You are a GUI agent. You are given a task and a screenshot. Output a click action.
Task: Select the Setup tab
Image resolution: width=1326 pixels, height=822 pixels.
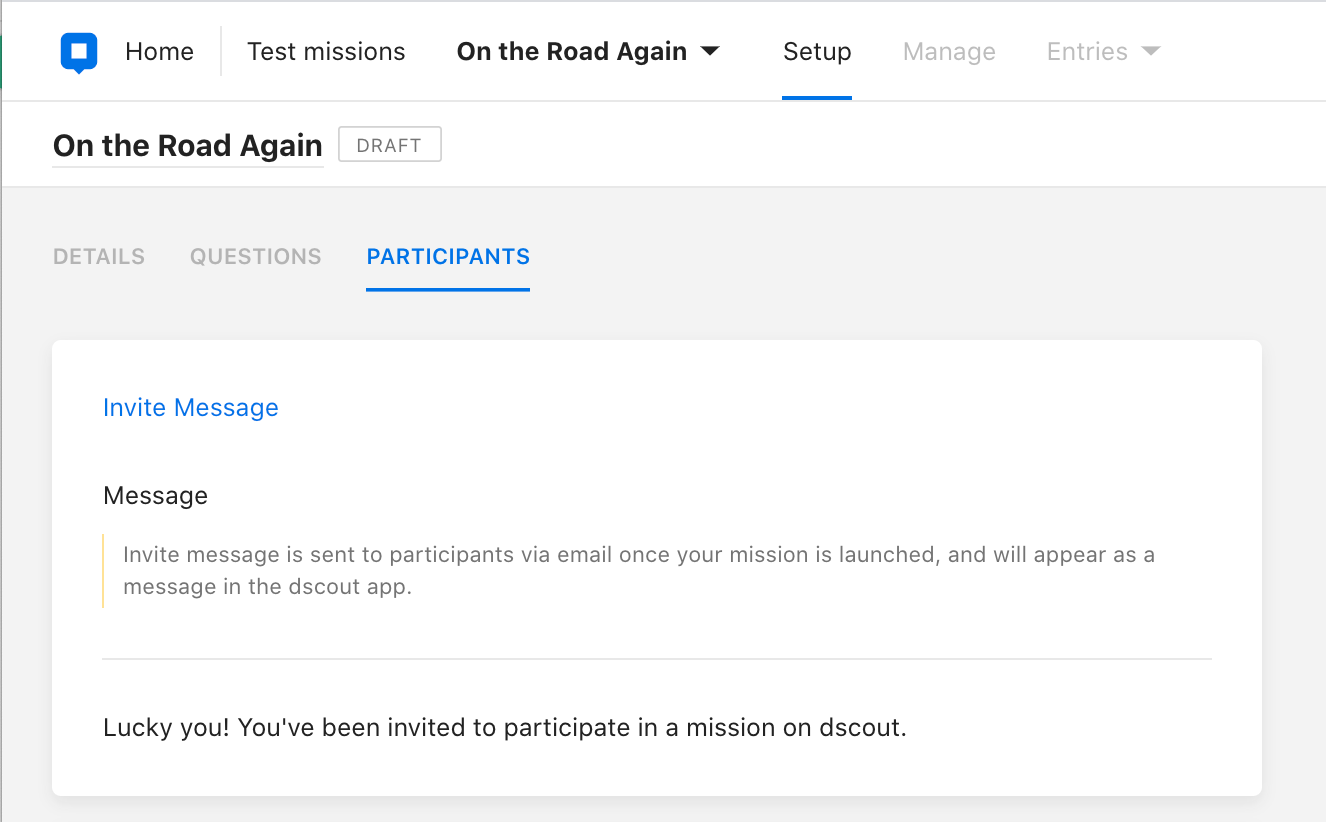coord(817,52)
